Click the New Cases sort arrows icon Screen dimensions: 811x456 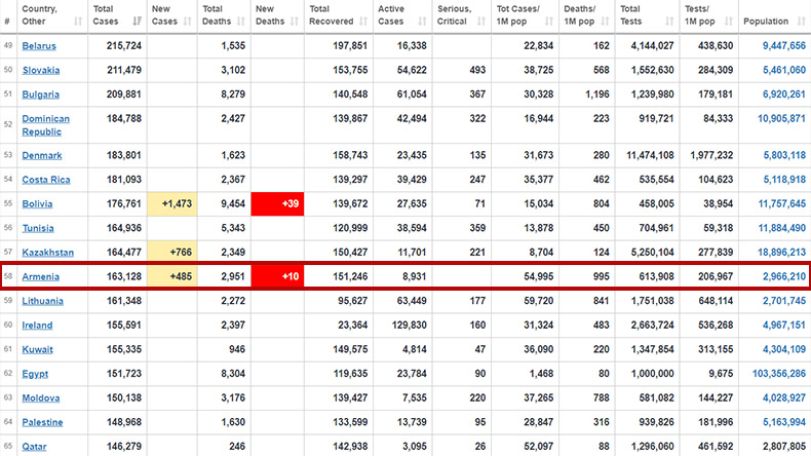tap(188, 21)
